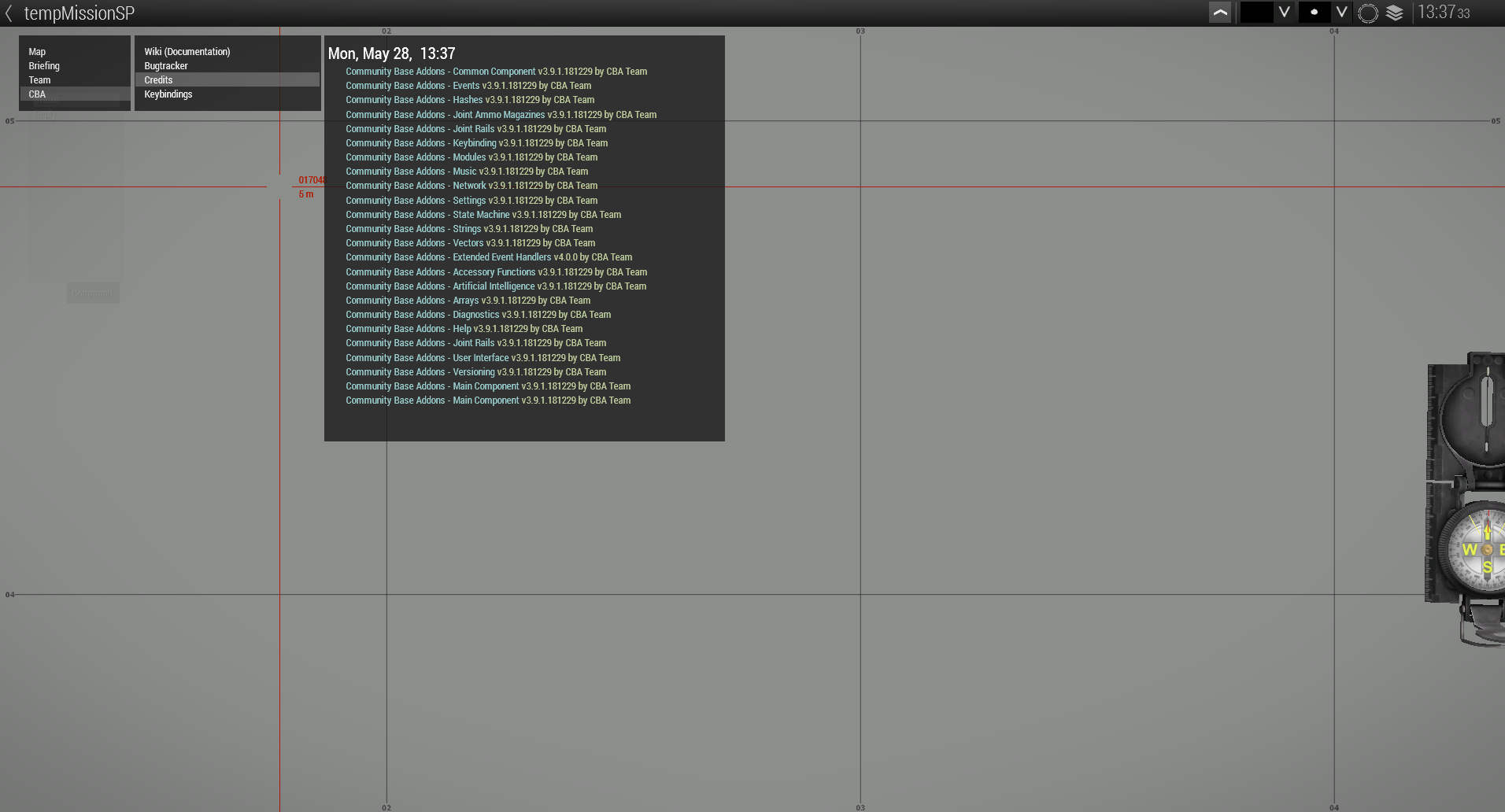Collapse the map toolbar with the up chevron
This screenshot has width=1505, height=812.
[1220, 13]
